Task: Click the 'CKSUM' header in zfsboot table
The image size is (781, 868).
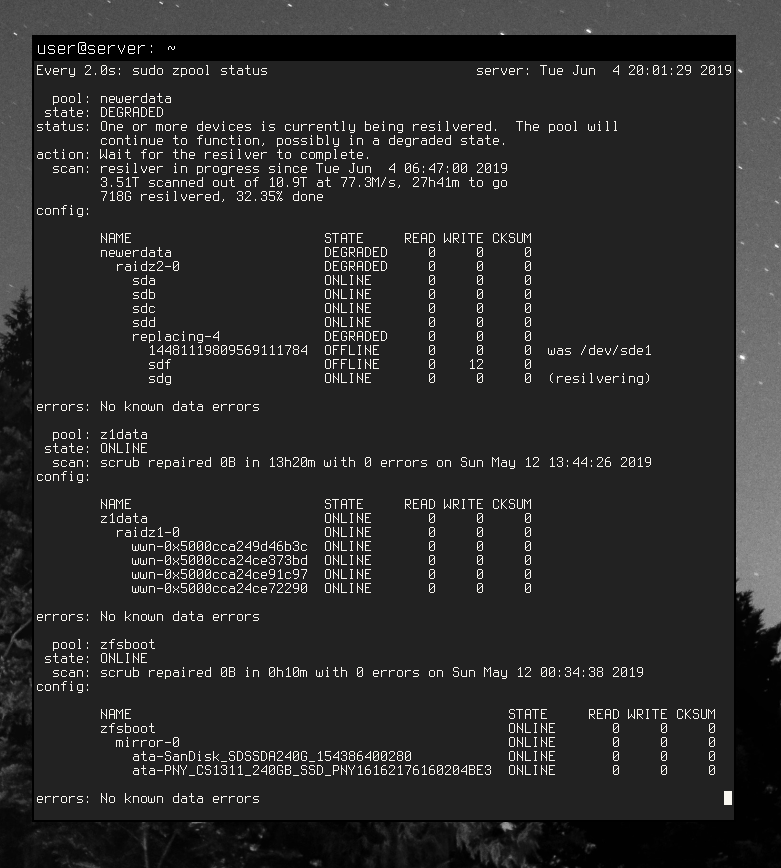Action: click(696, 714)
